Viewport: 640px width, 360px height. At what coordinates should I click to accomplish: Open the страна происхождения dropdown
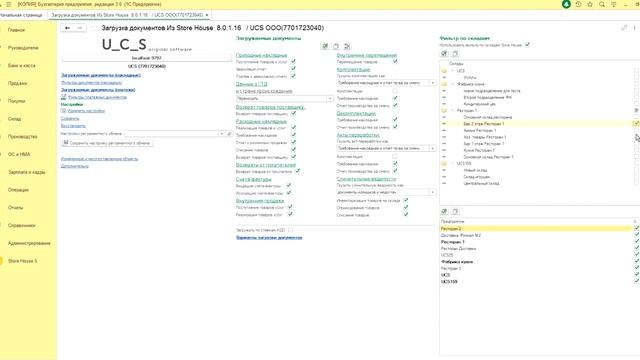[x=330, y=98]
